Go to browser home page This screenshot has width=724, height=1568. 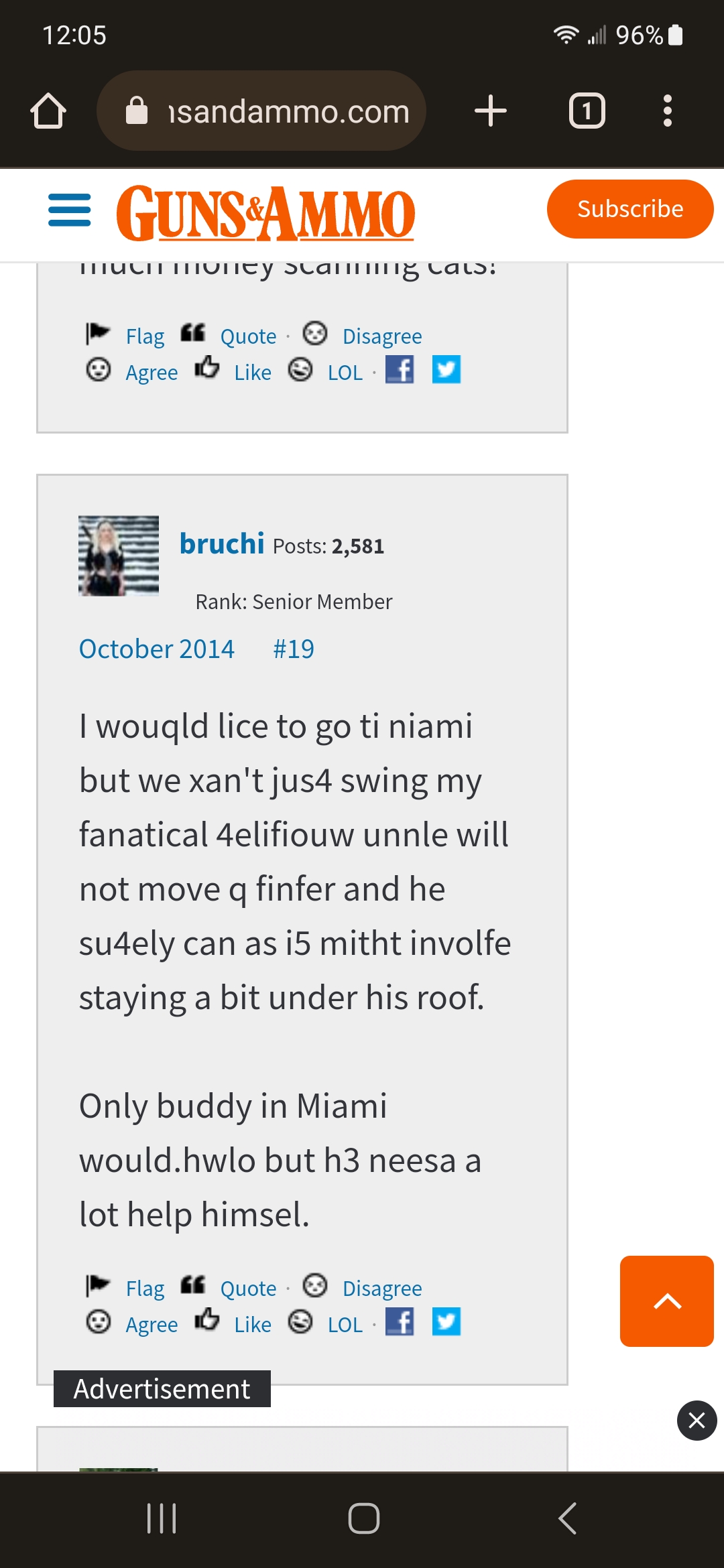coord(48,111)
